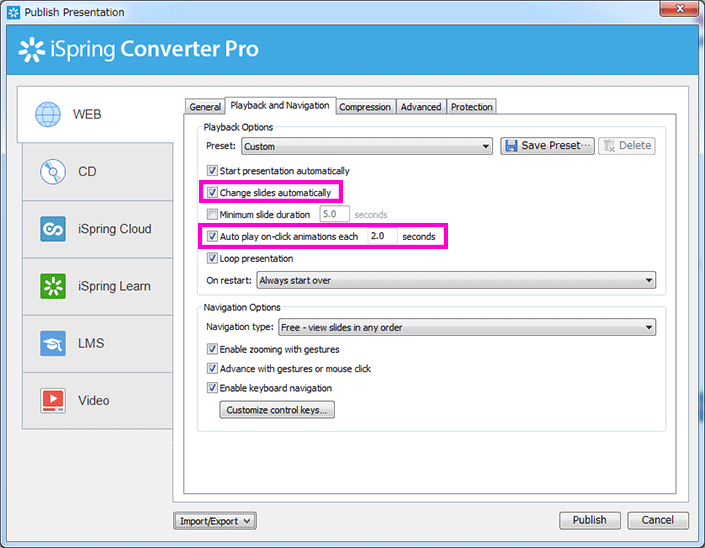Click the Publish button
The image size is (705, 548).
(x=589, y=520)
